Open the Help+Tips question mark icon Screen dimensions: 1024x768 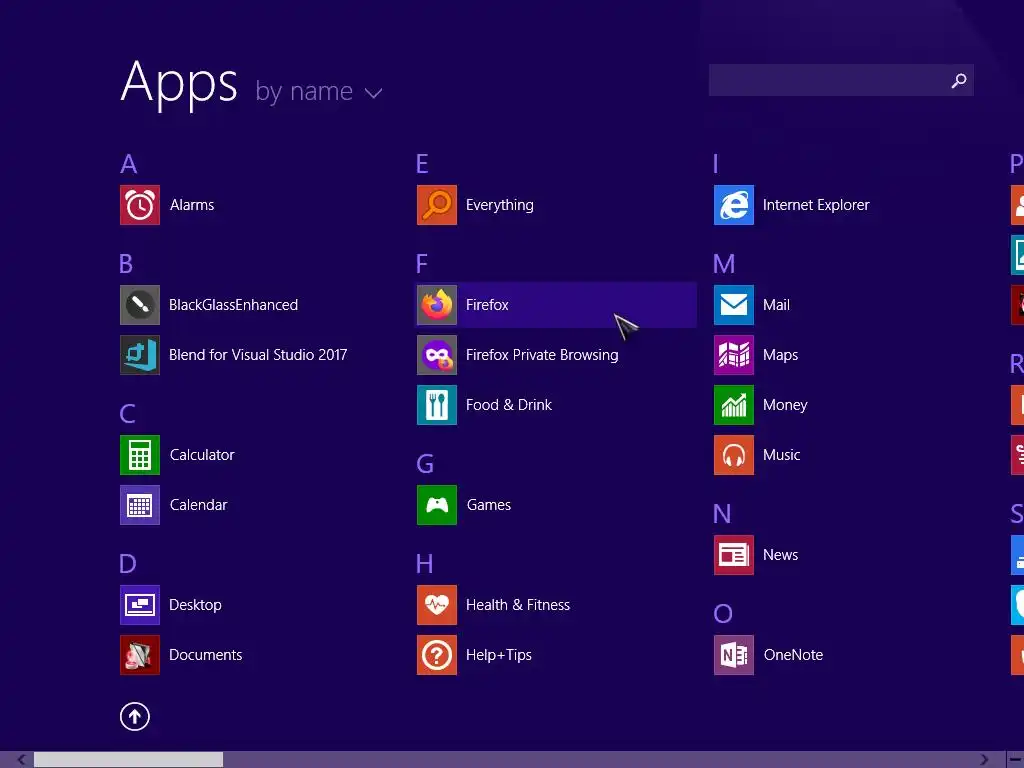coord(437,655)
